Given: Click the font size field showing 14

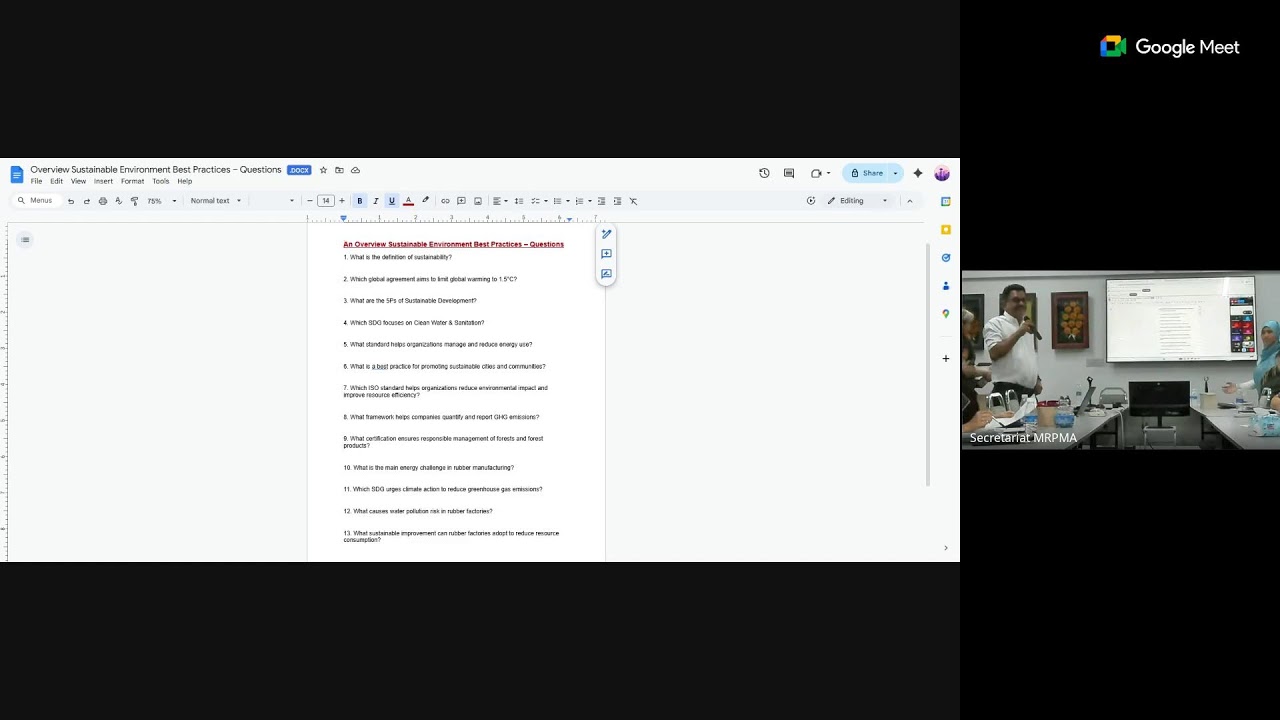Looking at the screenshot, I should [326, 201].
